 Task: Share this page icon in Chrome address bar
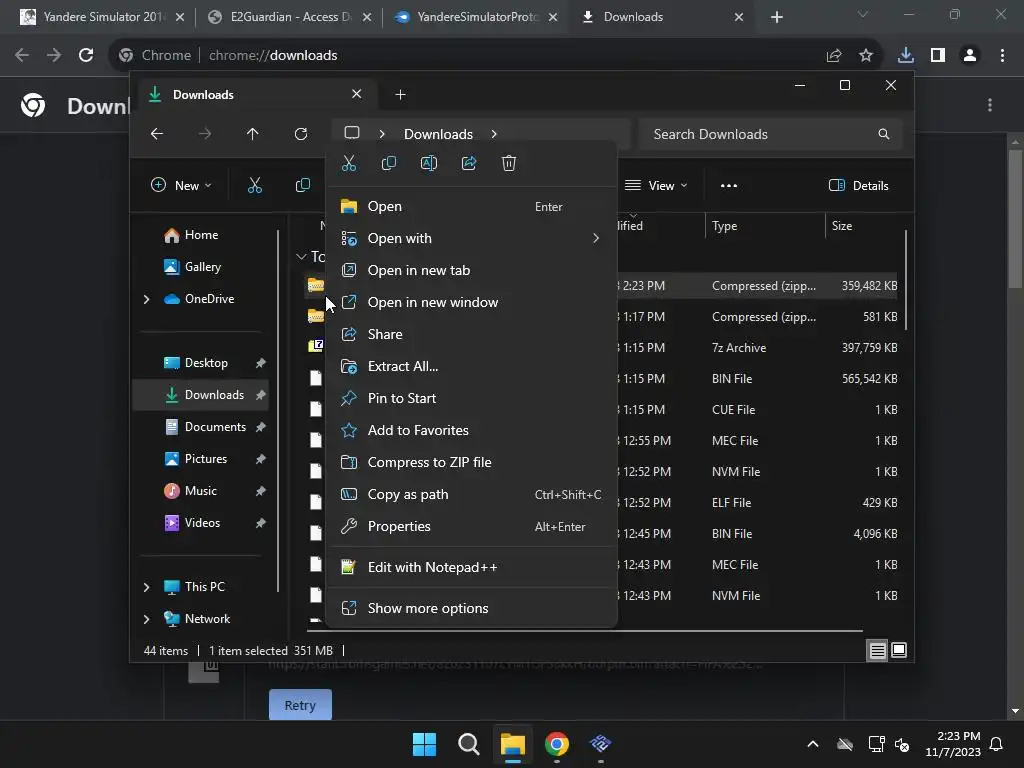coord(834,56)
